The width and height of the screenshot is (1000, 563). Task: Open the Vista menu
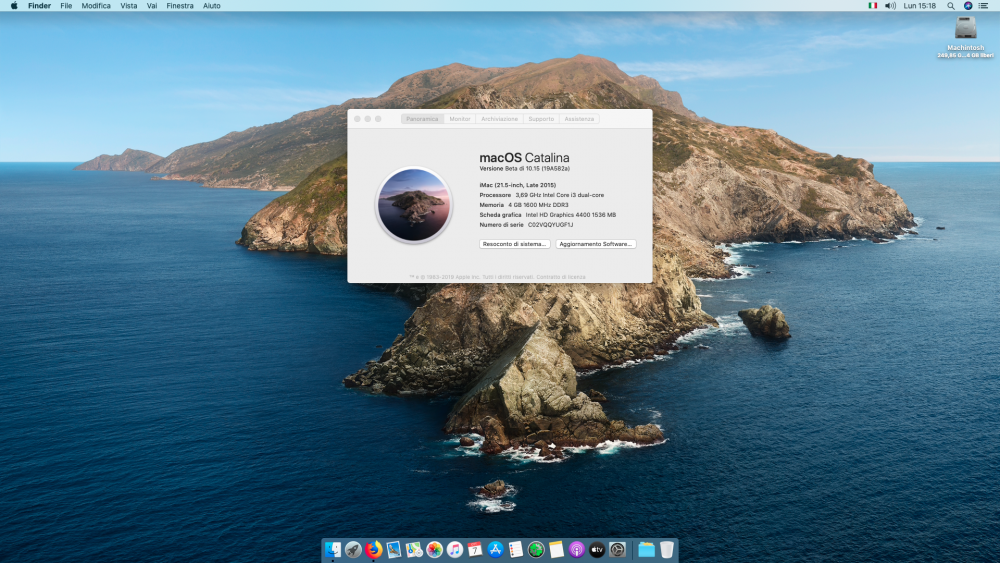pos(129,6)
